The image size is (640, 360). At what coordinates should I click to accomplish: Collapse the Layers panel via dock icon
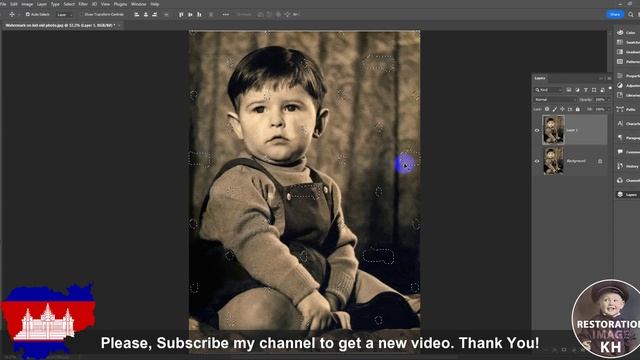coord(620,194)
